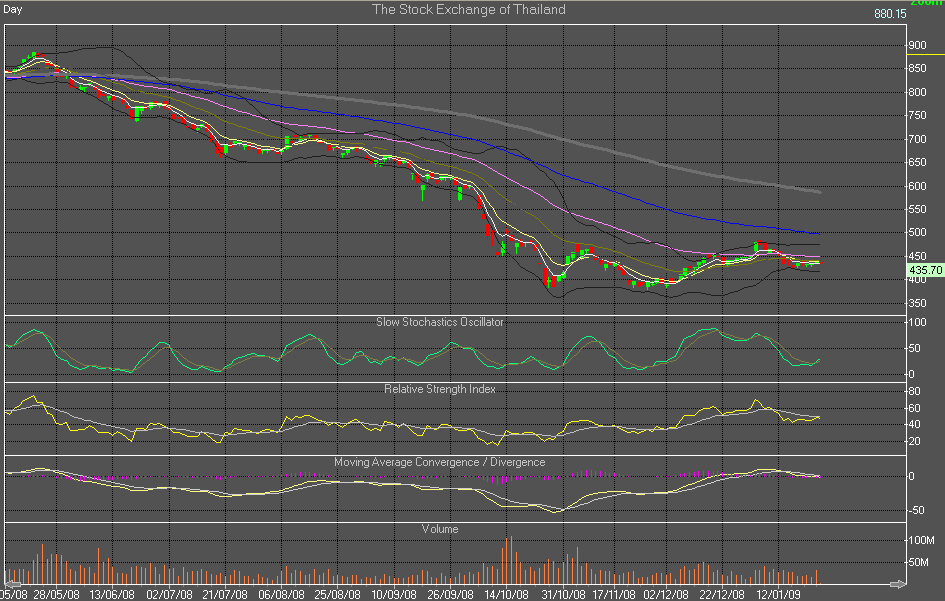This screenshot has width=945, height=601.
Task: Click the 850 price axis label
Action: click(x=917, y=69)
